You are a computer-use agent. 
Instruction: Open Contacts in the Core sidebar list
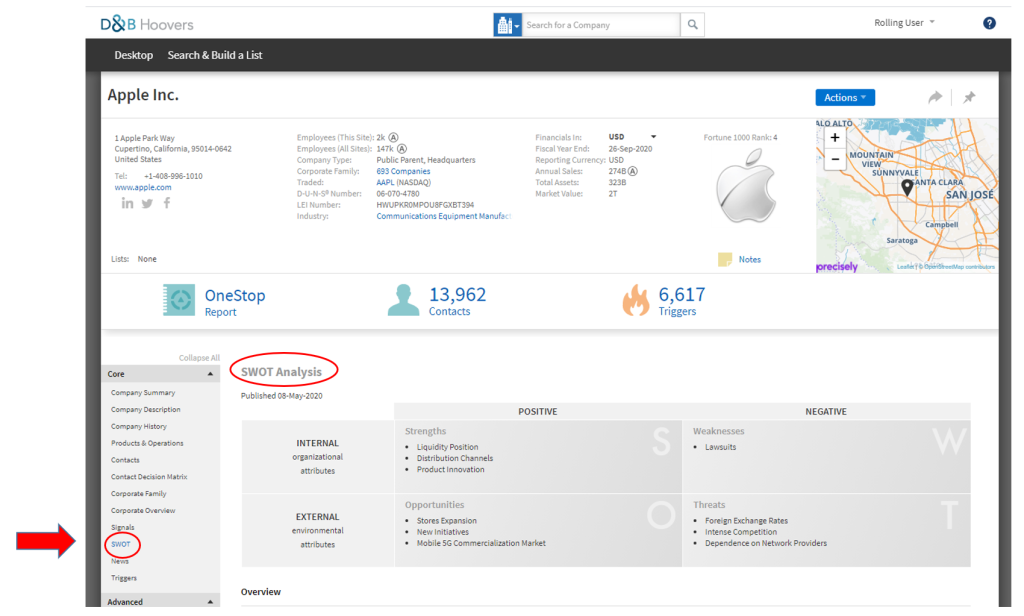click(x=125, y=461)
